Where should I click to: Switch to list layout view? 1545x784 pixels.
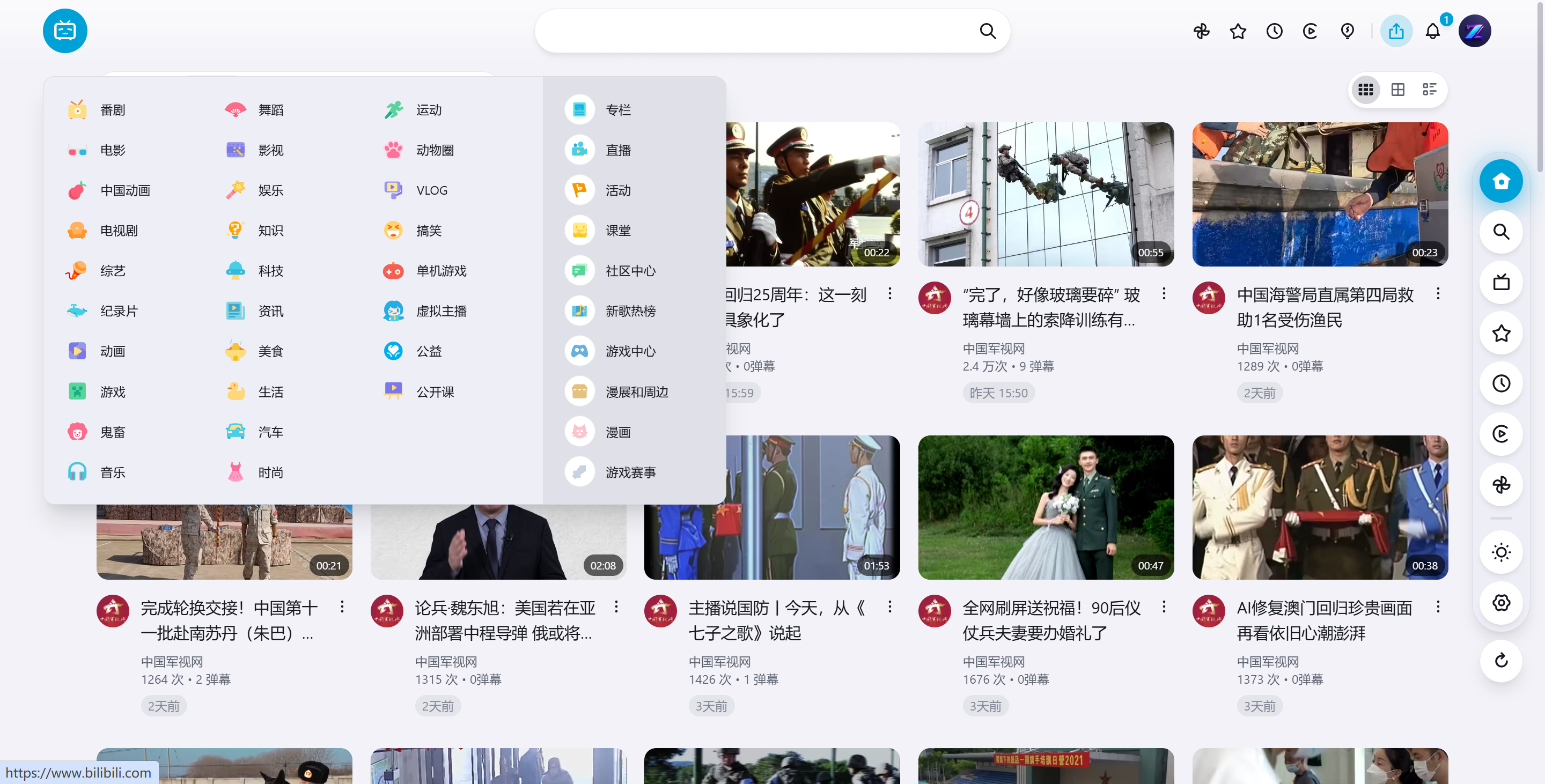[x=1430, y=90]
